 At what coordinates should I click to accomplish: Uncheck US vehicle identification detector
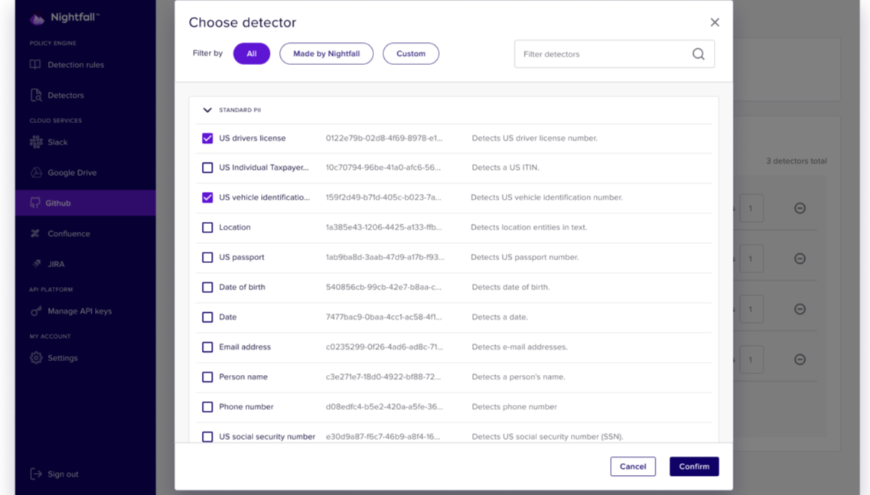tap(207, 198)
